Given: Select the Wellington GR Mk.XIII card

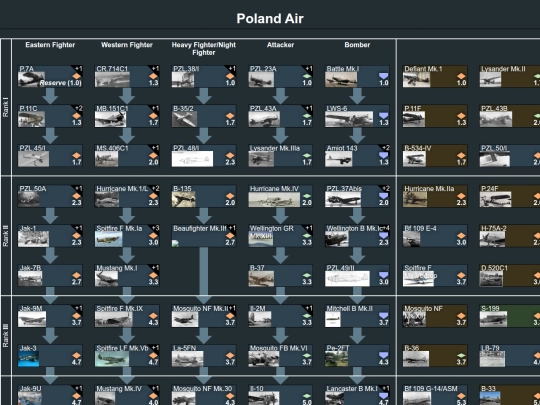Looking at the screenshot, I should pyautogui.click(x=281, y=236).
